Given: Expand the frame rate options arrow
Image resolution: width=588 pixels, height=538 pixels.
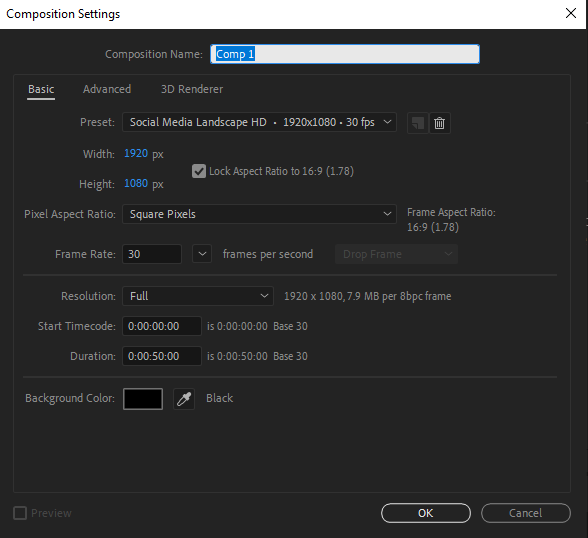Looking at the screenshot, I should [202, 254].
